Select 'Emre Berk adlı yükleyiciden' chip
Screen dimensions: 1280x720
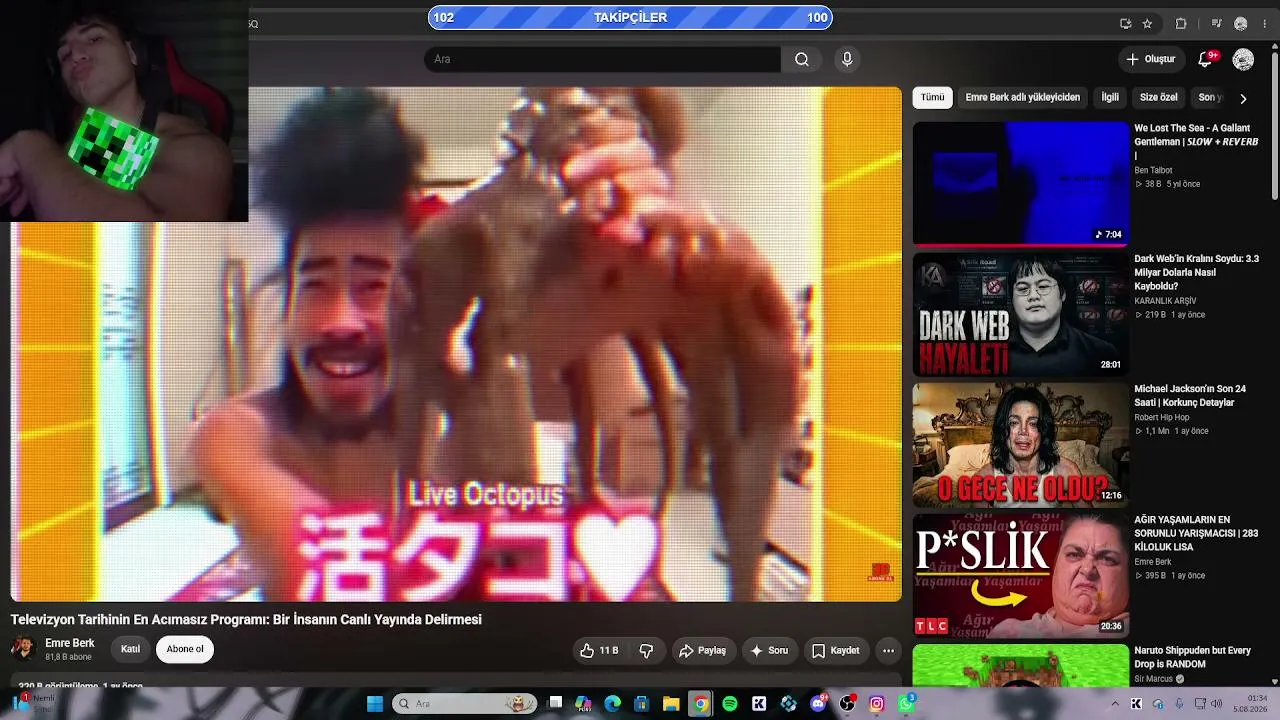tap(1022, 97)
